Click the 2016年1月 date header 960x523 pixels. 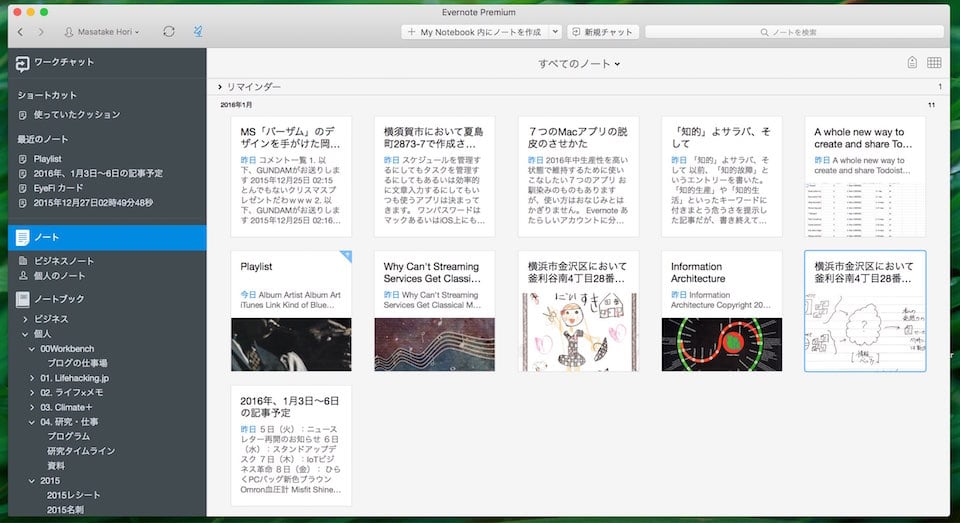click(236, 105)
